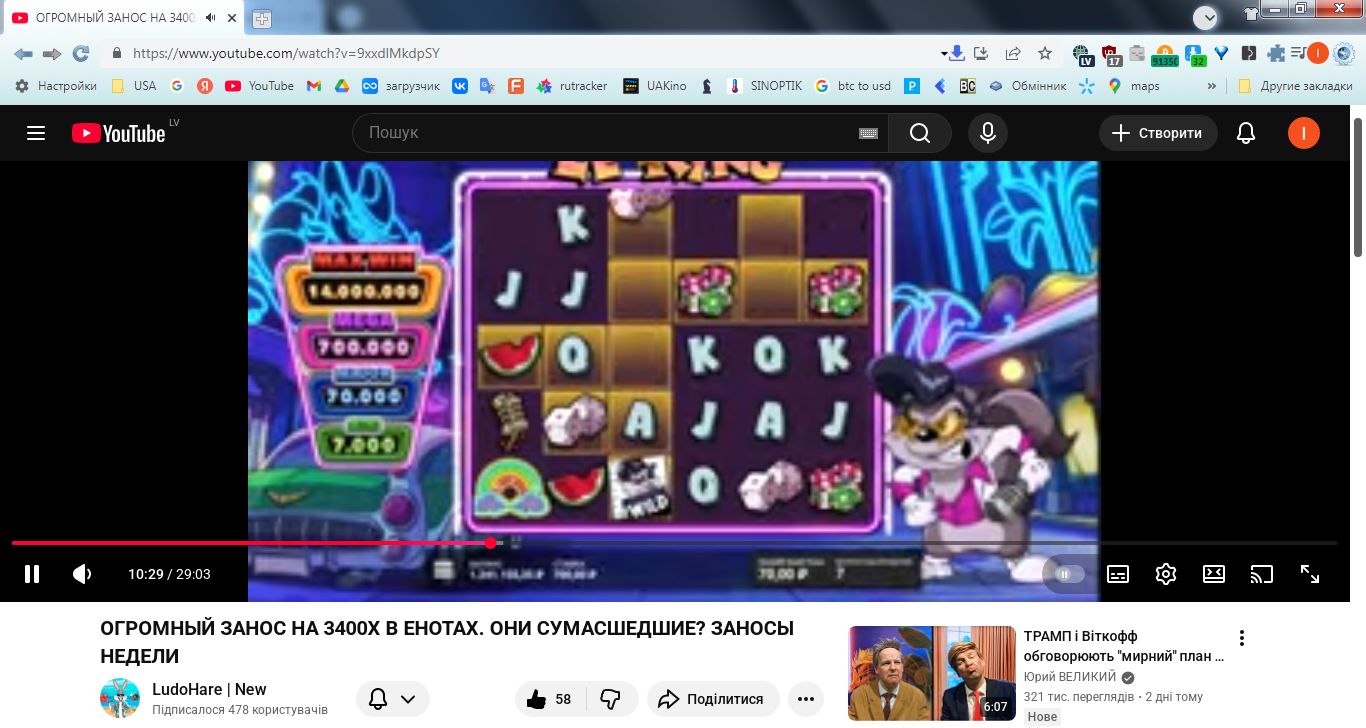Open the Обмінник bookmark
The image size is (1366, 728).
pos(1028,86)
